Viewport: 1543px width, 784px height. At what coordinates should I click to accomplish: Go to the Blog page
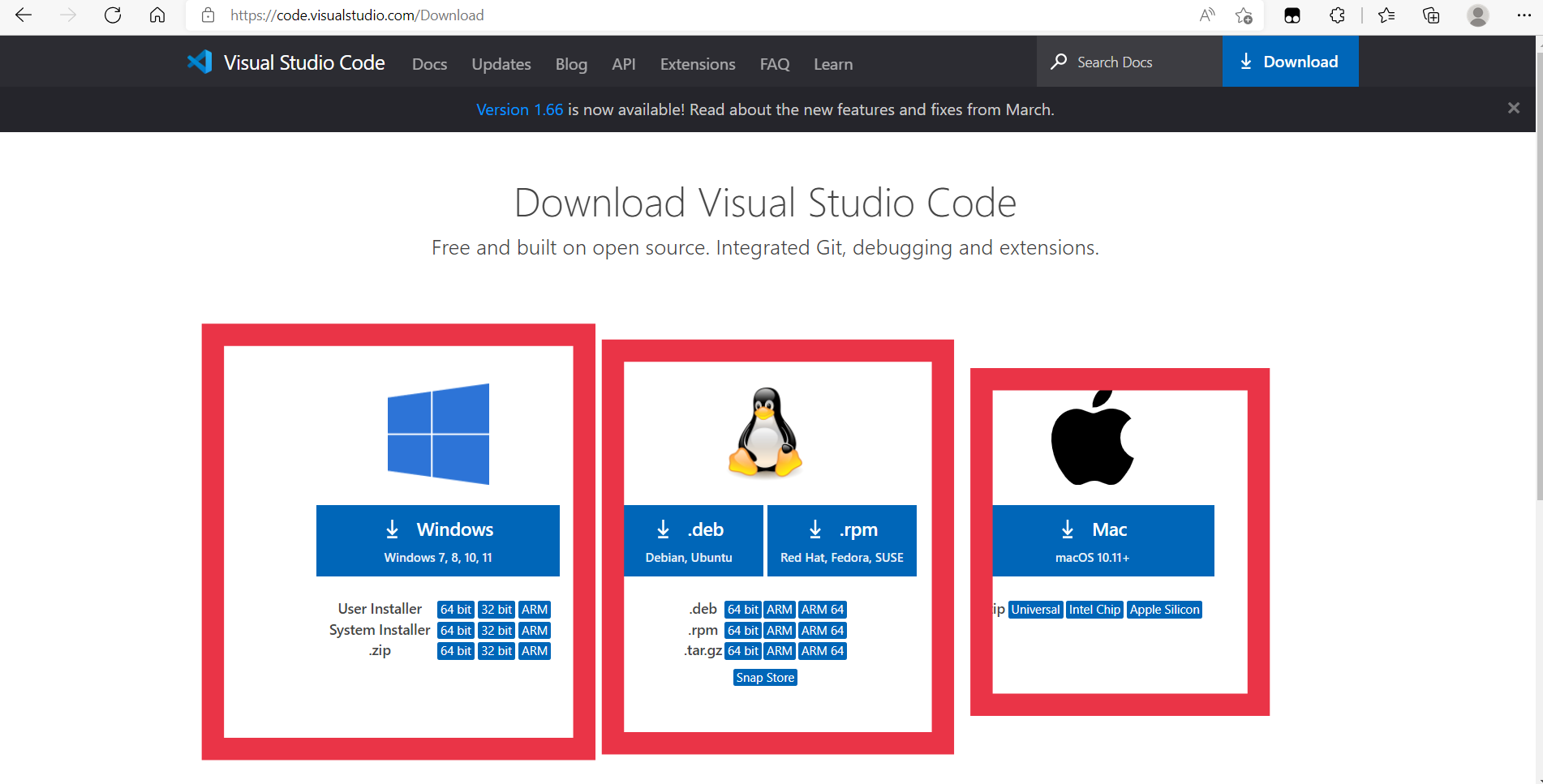pyautogui.click(x=571, y=64)
